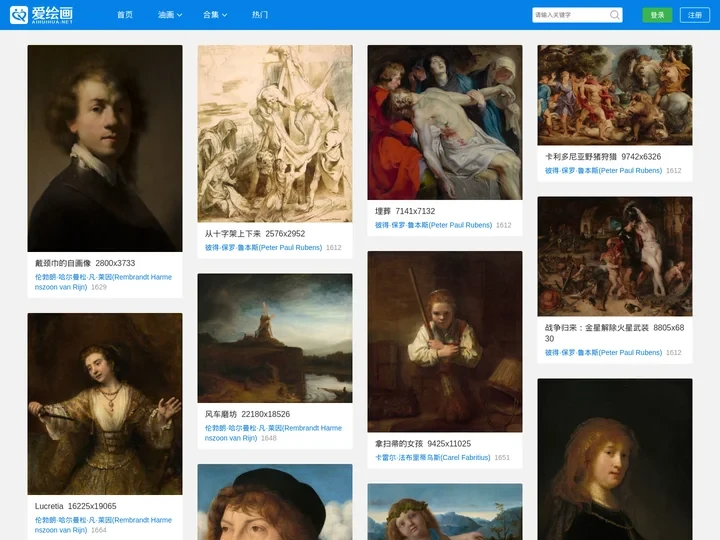720x540 pixels.
Task: Open the 风车磨坊 landscape thumbnail
Action: click(x=275, y=338)
